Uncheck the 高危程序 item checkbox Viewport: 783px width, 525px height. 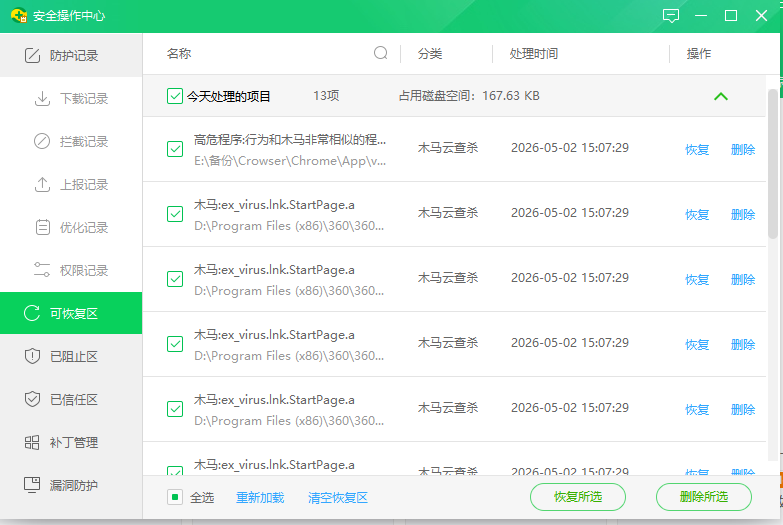tap(175, 149)
